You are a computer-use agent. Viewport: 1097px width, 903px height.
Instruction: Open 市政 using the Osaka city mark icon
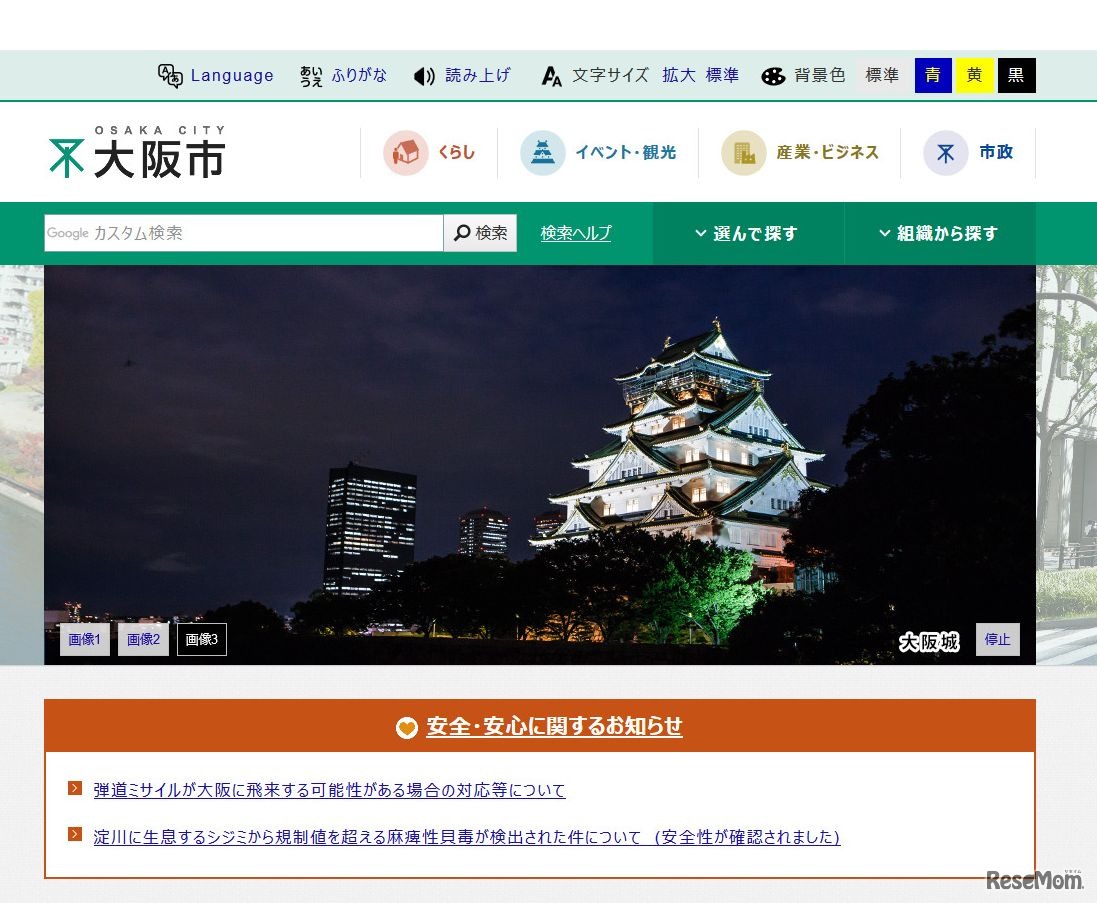[944, 152]
